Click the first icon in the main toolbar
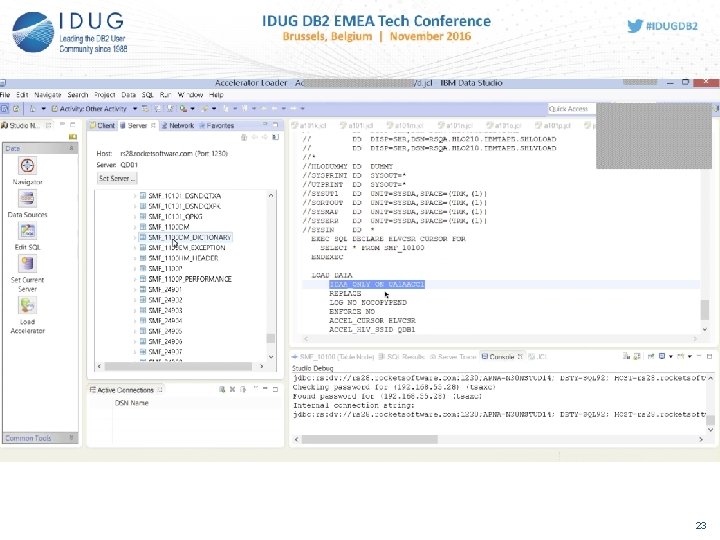The image size is (720, 540). click(5, 109)
